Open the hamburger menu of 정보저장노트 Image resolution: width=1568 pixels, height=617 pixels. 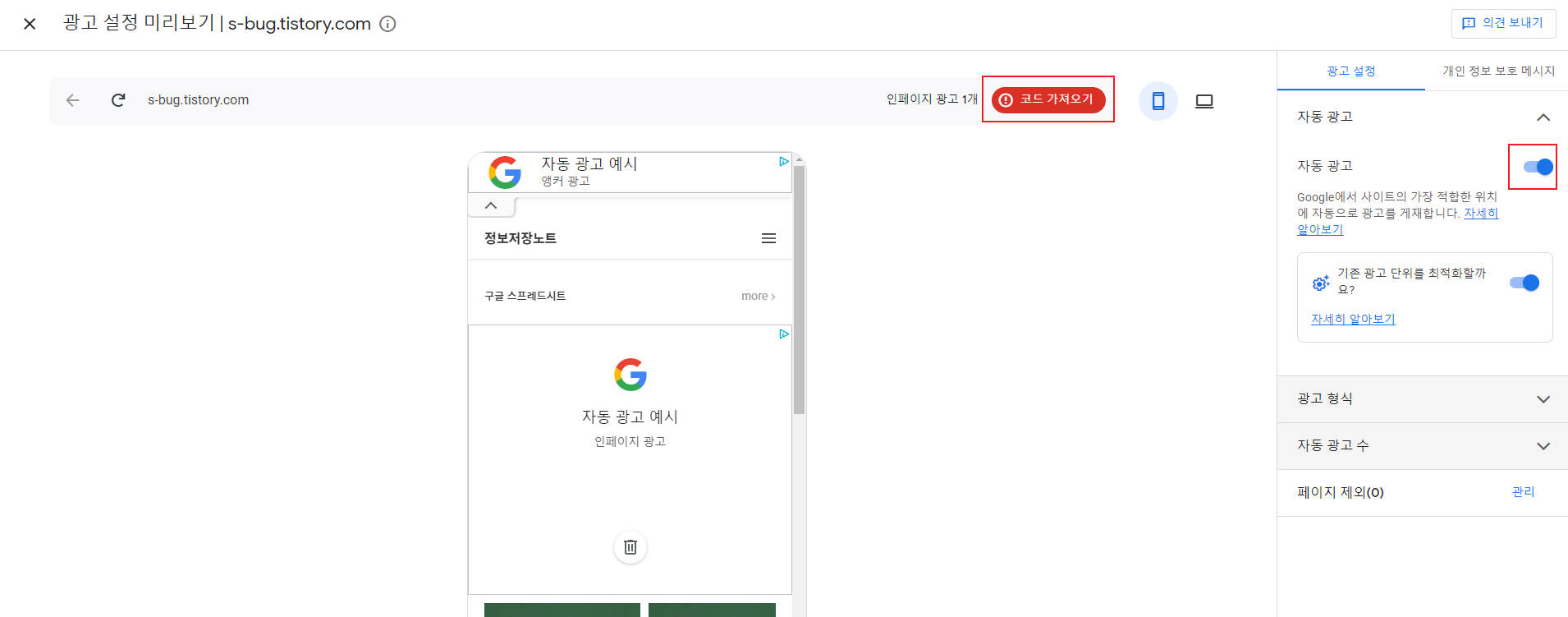coord(768,238)
